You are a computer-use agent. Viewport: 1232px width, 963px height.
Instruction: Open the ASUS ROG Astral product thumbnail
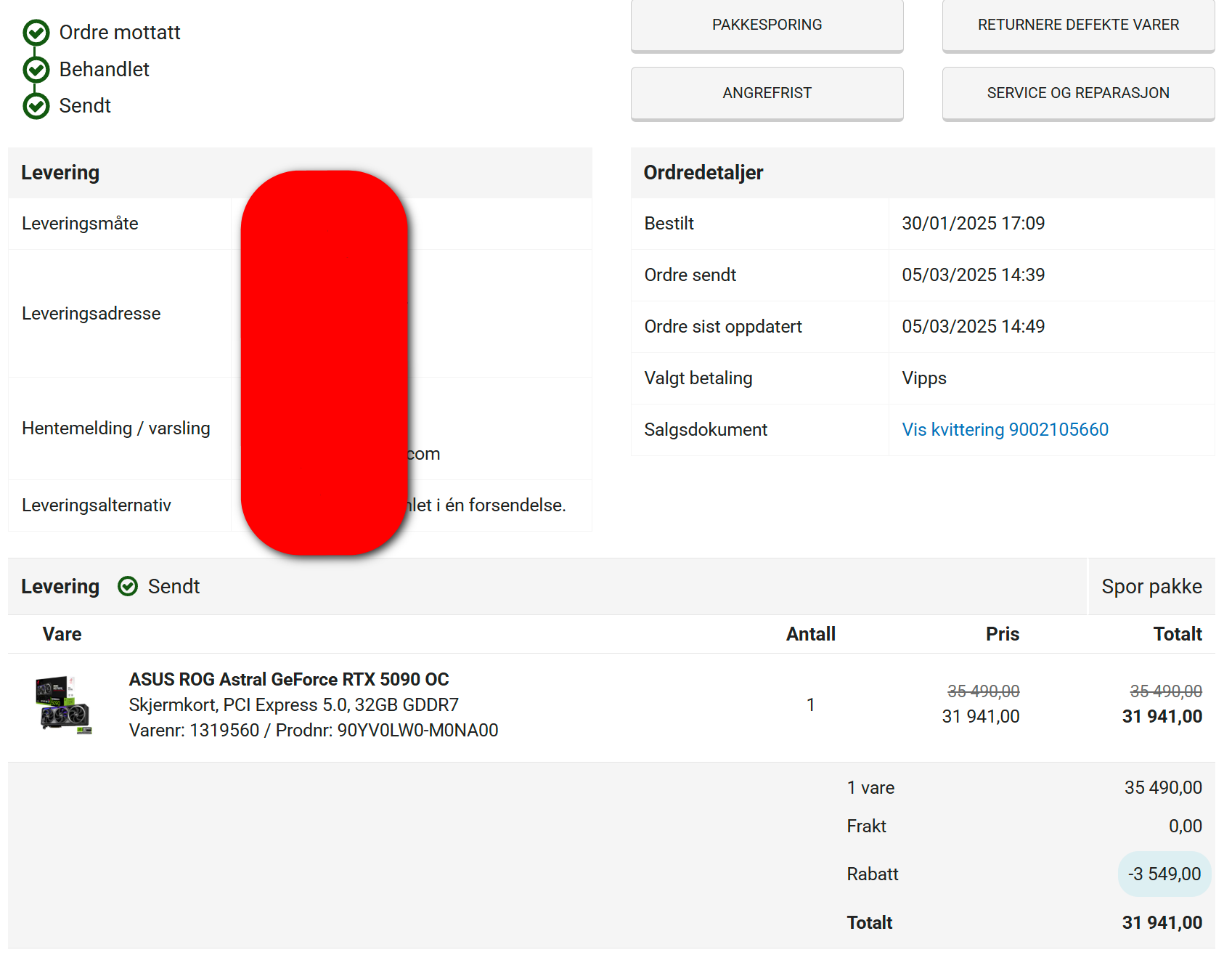pyautogui.click(x=64, y=704)
